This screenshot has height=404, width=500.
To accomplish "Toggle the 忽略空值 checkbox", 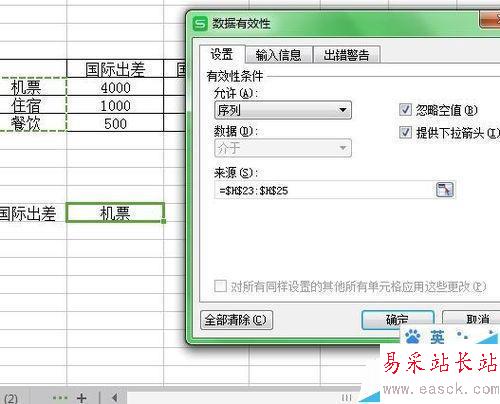I will click(405, 110).
